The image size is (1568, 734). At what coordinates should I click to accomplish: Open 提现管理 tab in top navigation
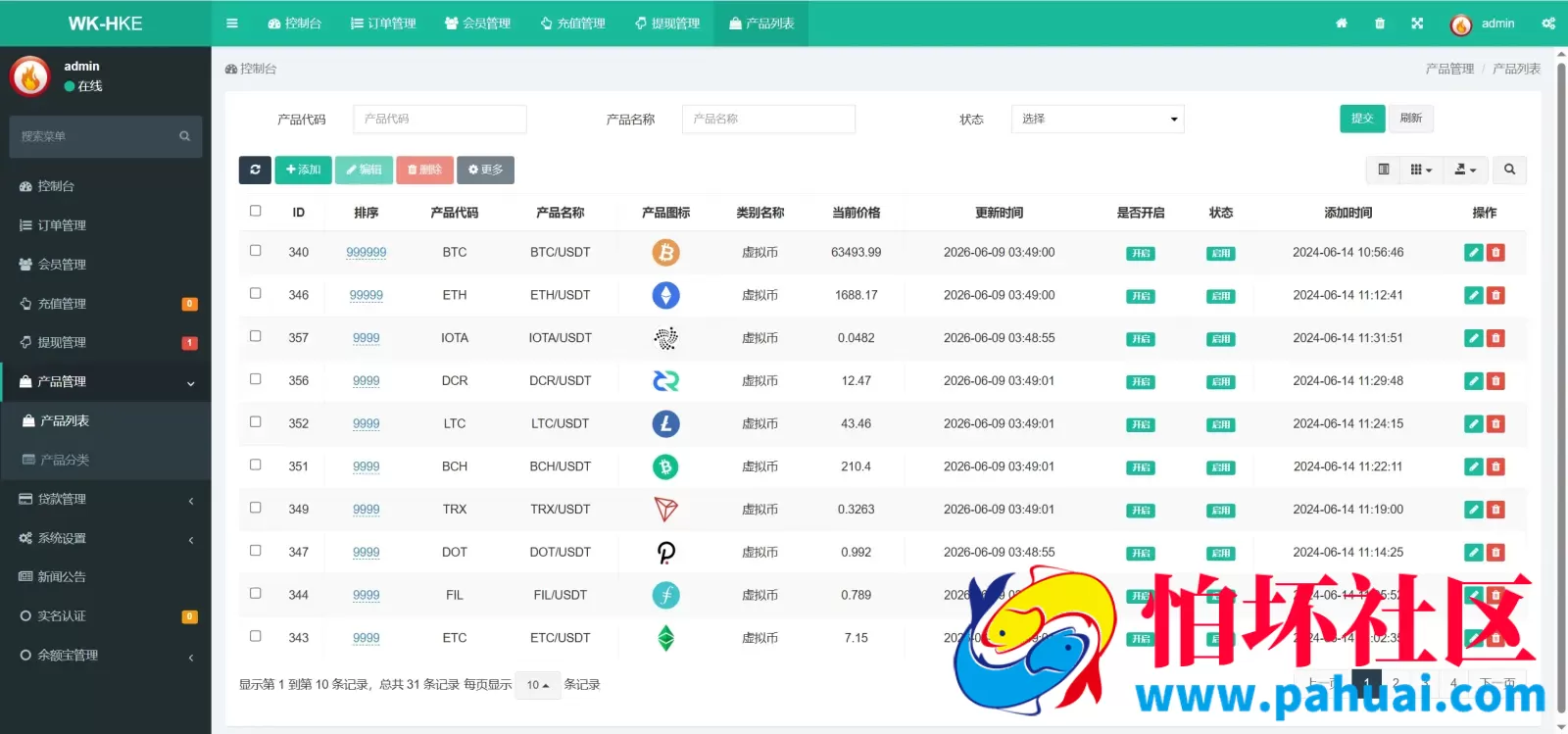pyautogui.click(x=667, y=24)
